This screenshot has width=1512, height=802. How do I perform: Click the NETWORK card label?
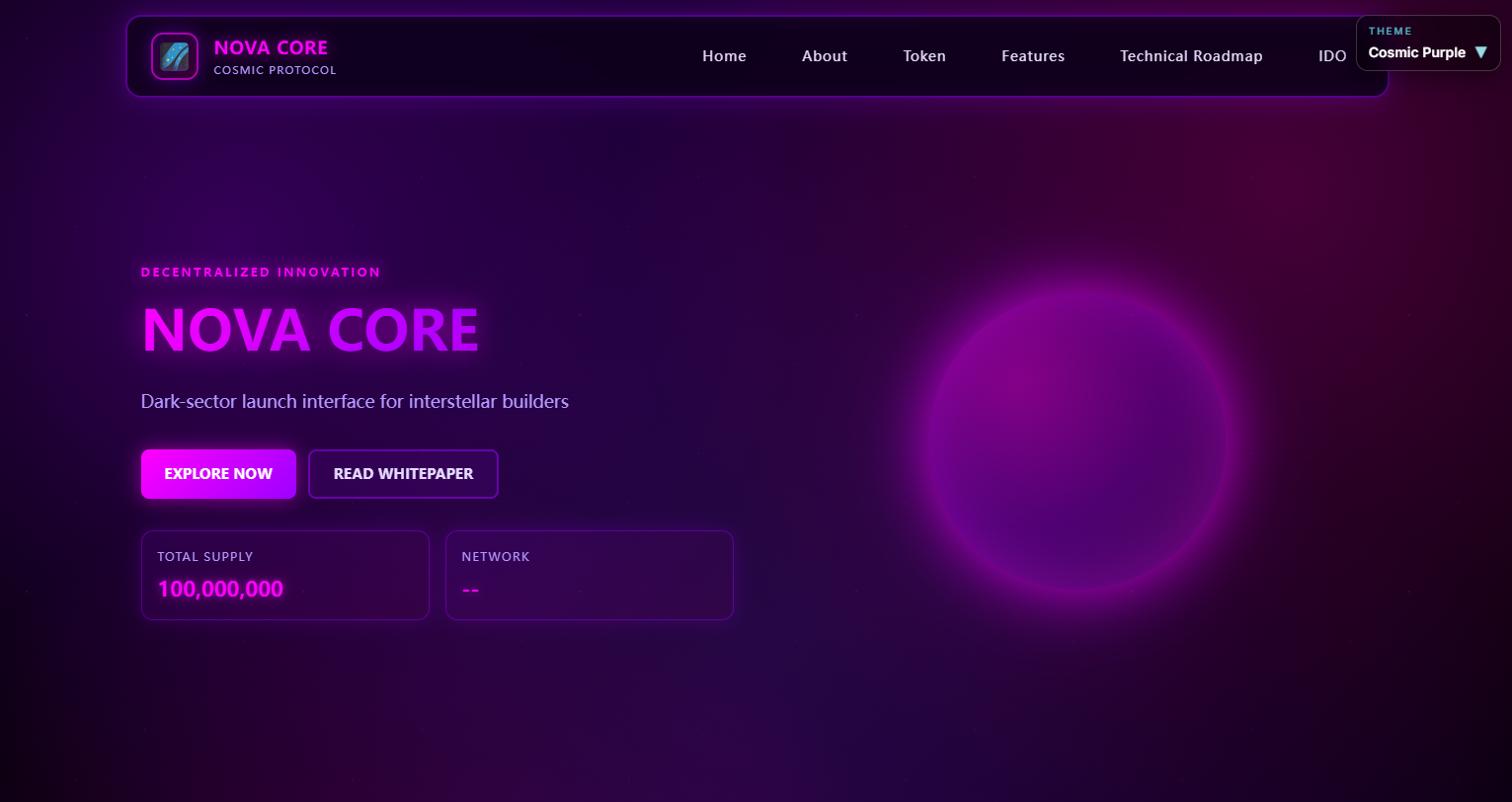496,557
